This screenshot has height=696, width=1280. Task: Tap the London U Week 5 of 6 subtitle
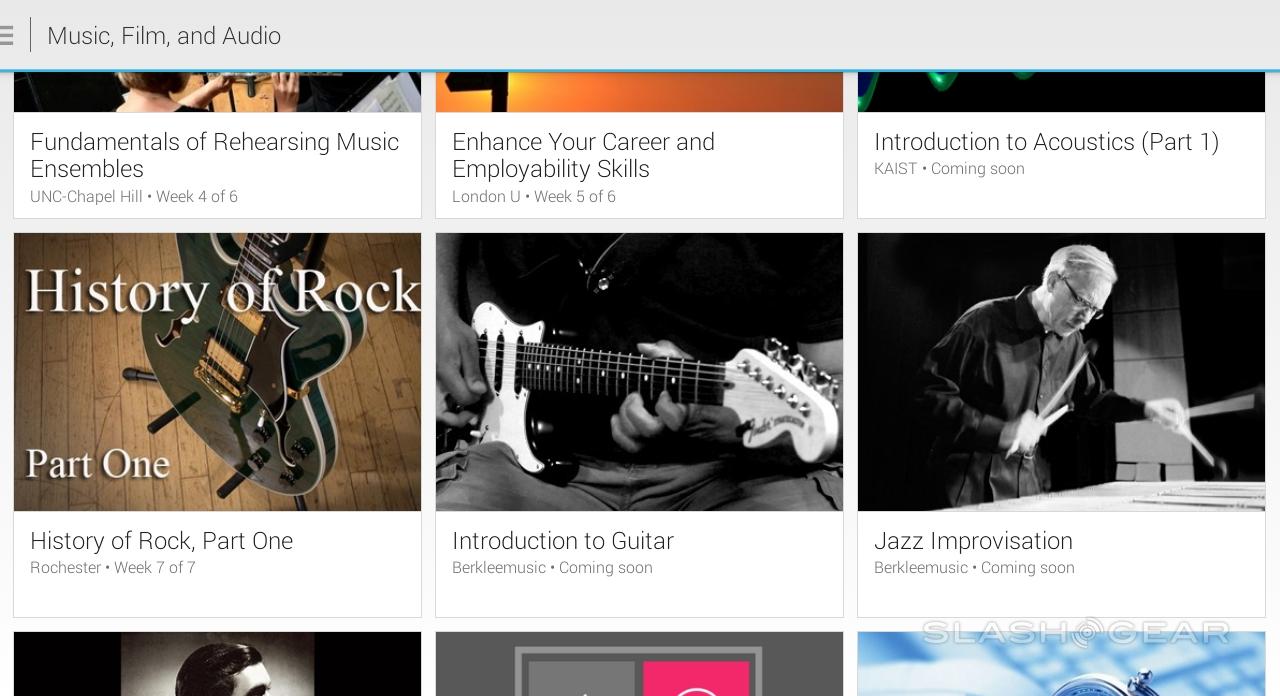(534, 197)
